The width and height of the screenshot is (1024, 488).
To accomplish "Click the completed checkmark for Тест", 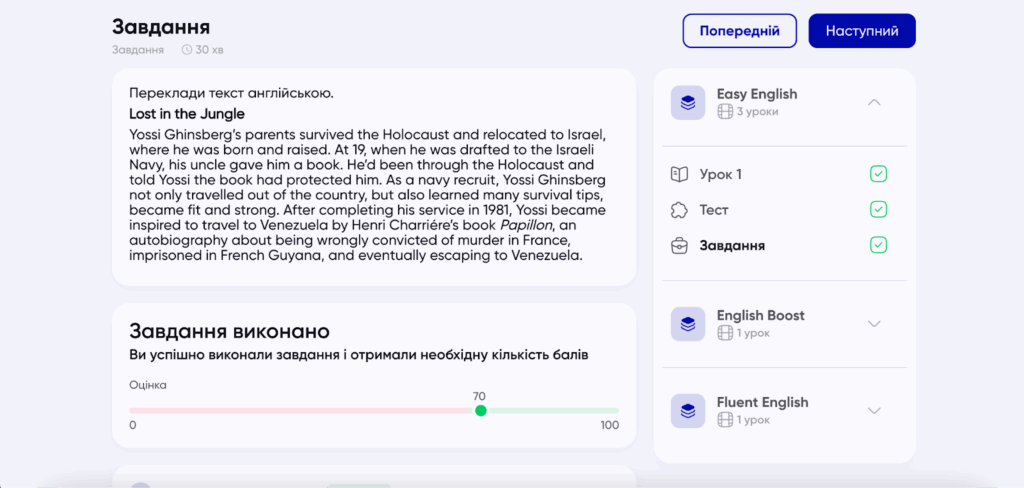I will tap(878, 210).
